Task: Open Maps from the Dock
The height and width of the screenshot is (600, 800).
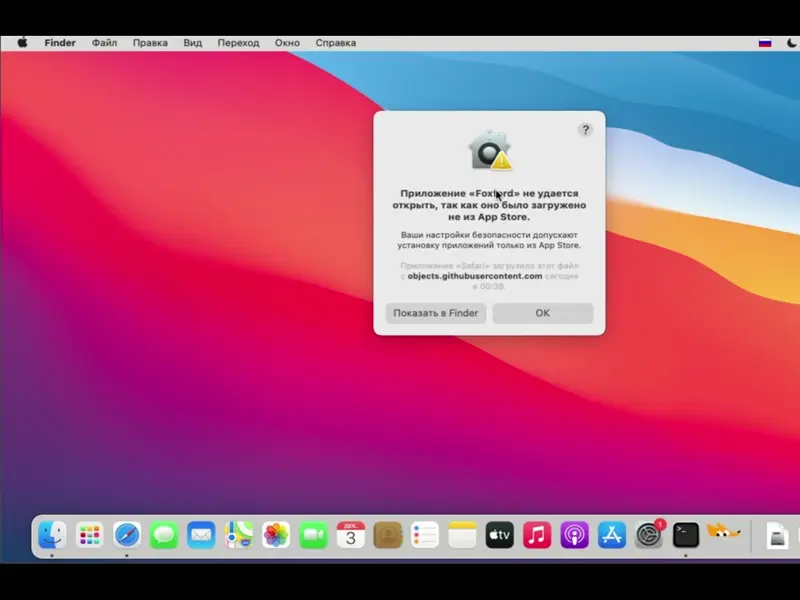Action: click(238, 535)
